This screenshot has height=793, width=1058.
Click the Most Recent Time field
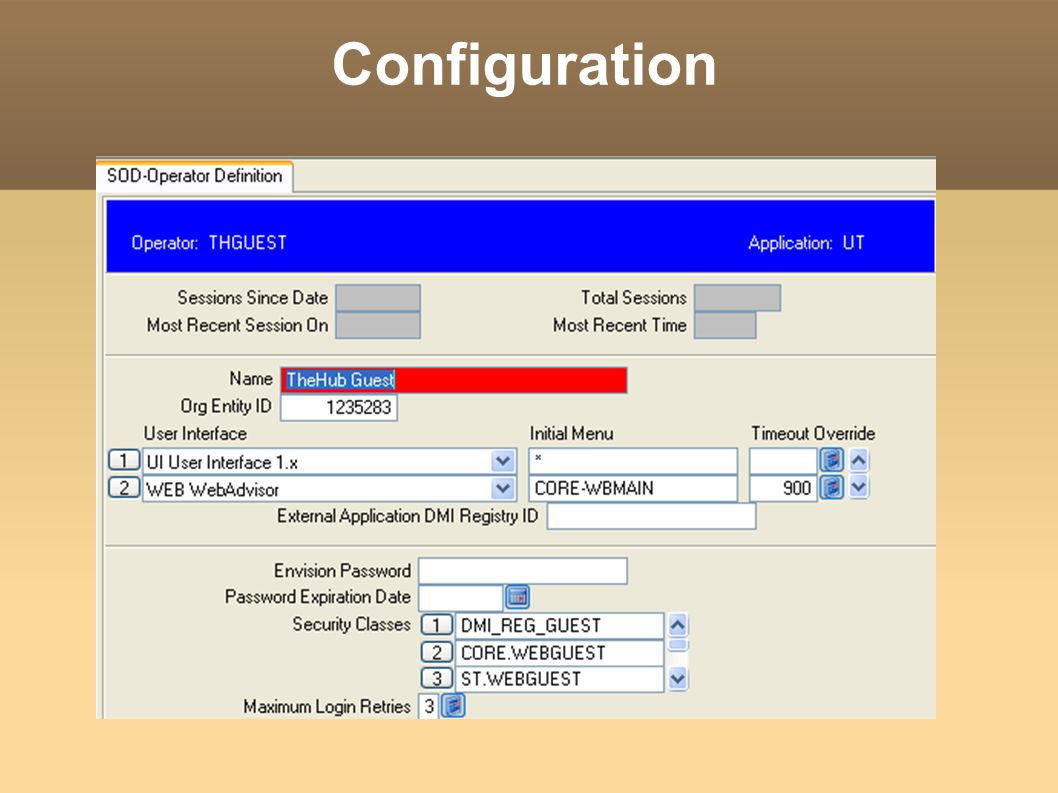(x=725, y=325)
